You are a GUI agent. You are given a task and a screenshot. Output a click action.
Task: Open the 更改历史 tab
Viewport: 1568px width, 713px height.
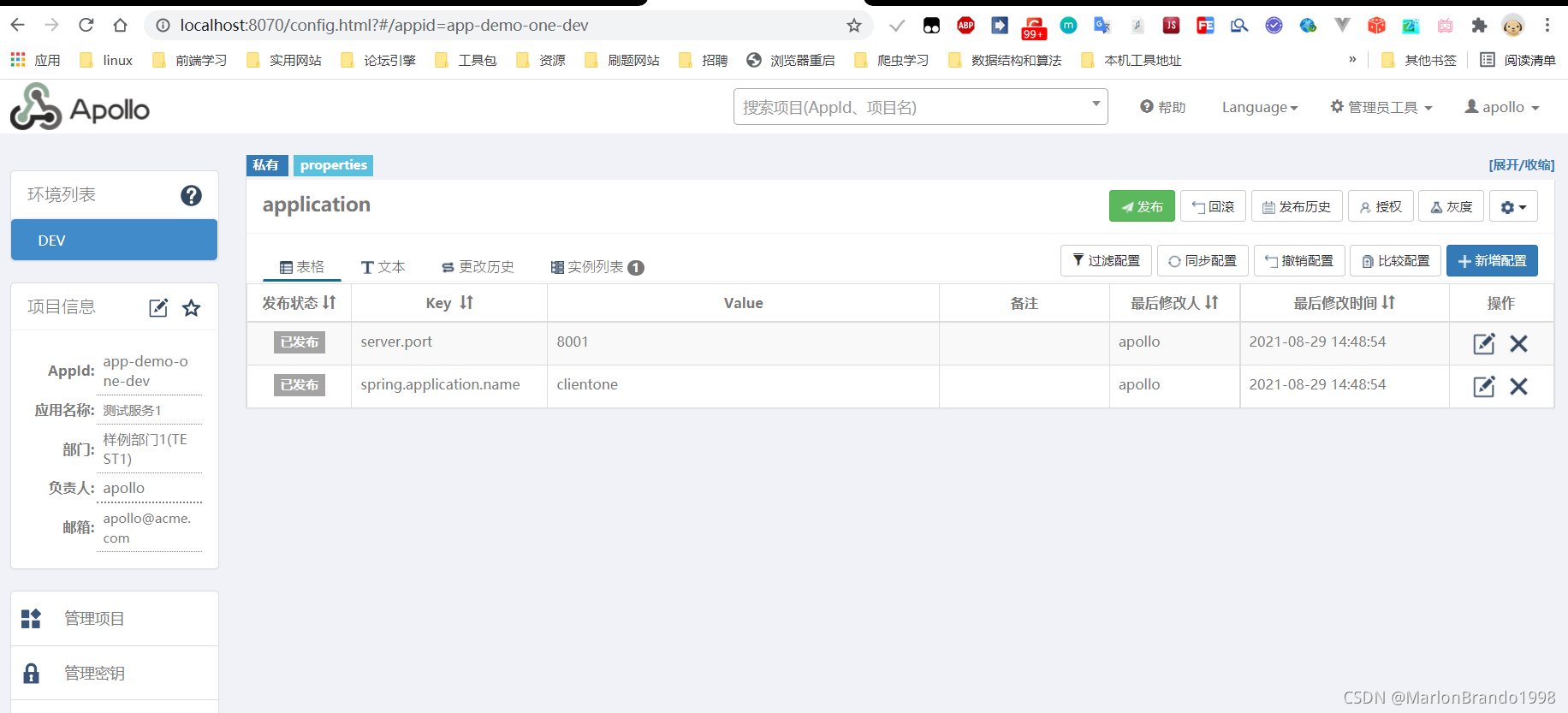pos(478,267)
